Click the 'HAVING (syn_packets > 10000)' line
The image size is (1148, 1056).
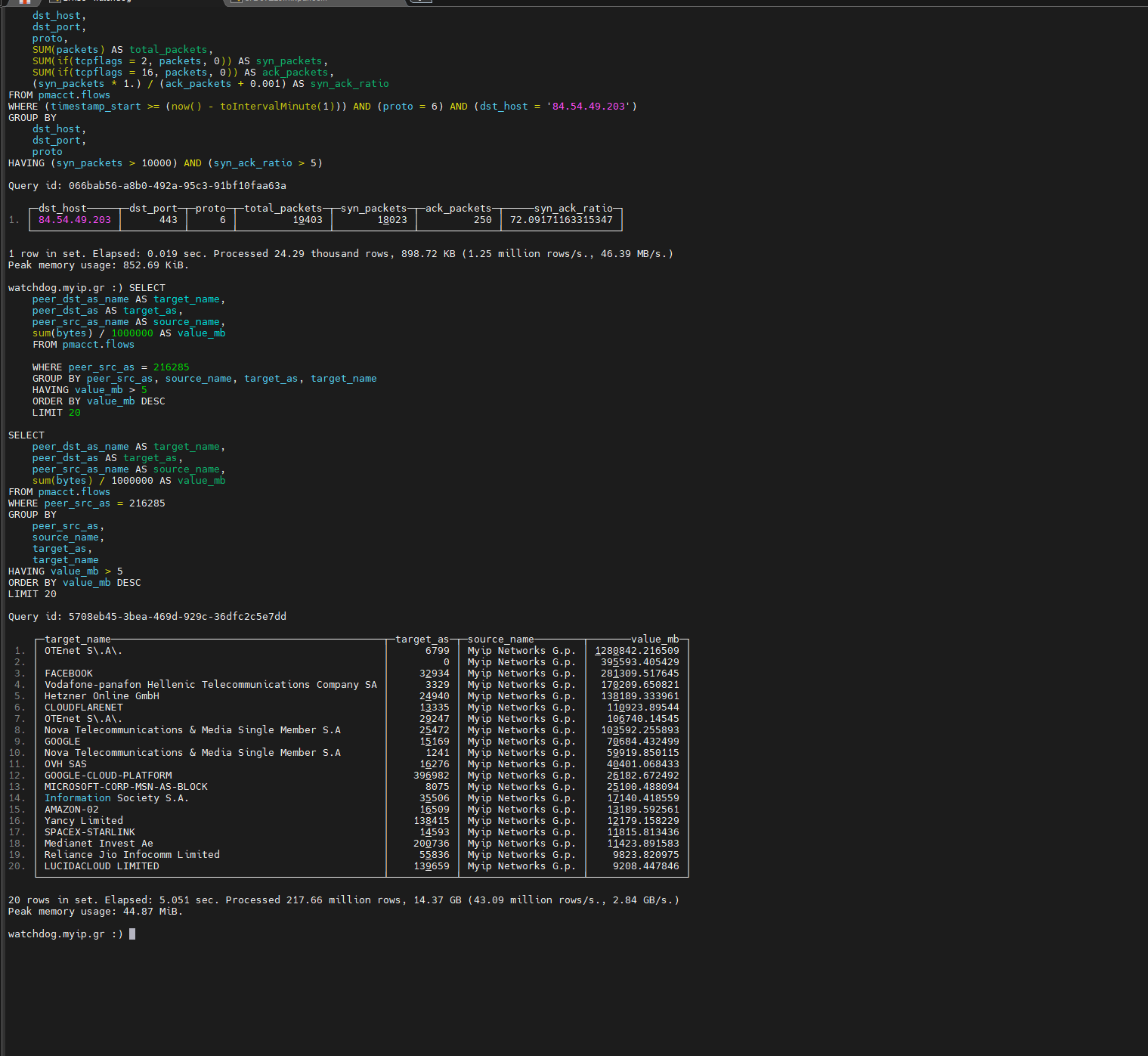click(166, 163)
